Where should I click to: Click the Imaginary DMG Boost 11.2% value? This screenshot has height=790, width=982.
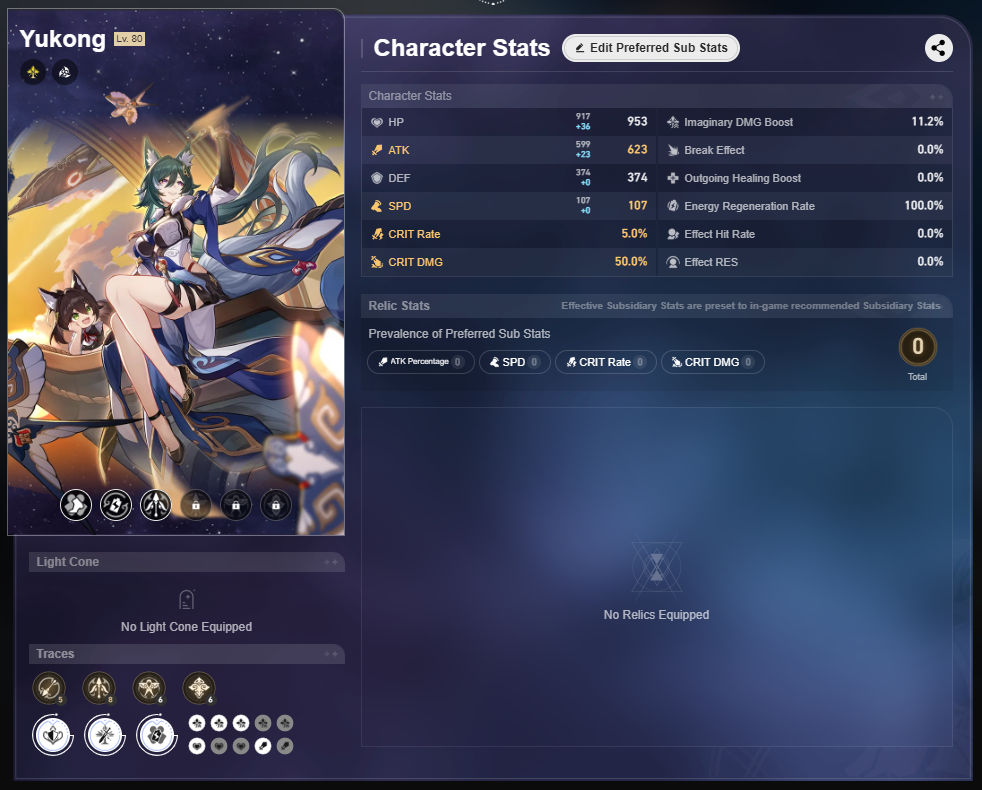[928, 122]
